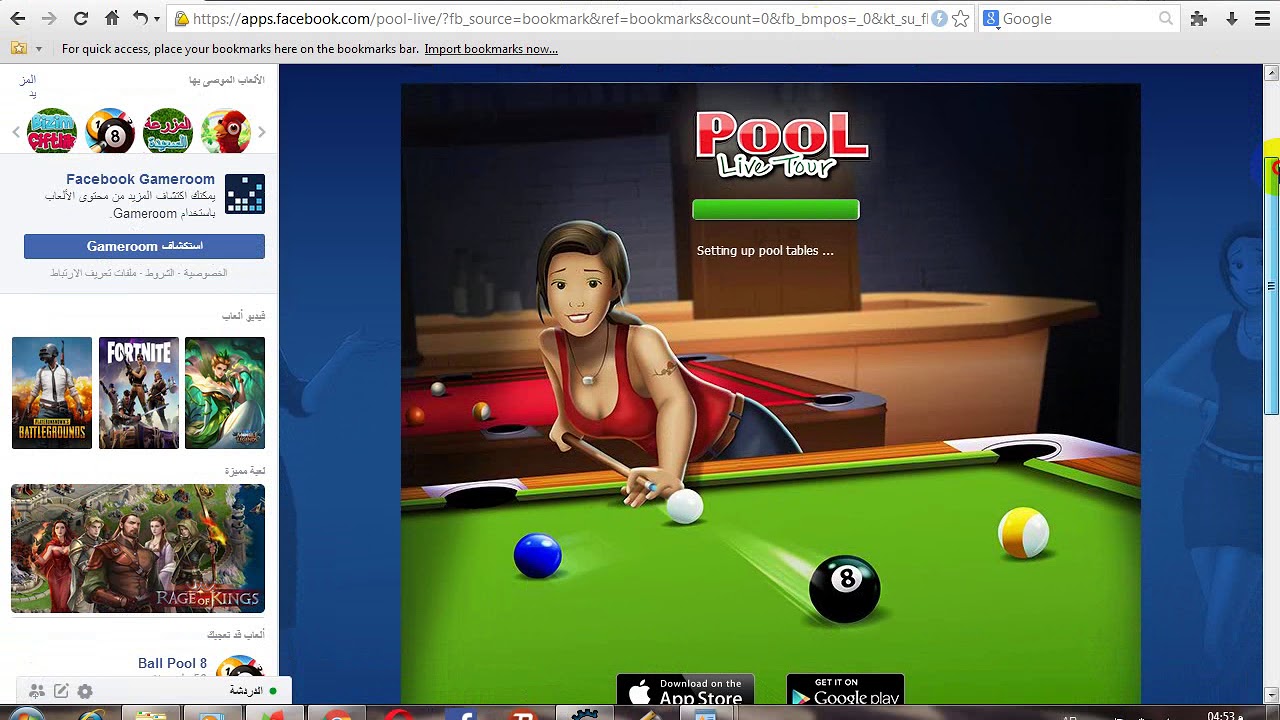Open the Arabic farm game icon
The image size is (1280, 720).
(168, 131)
